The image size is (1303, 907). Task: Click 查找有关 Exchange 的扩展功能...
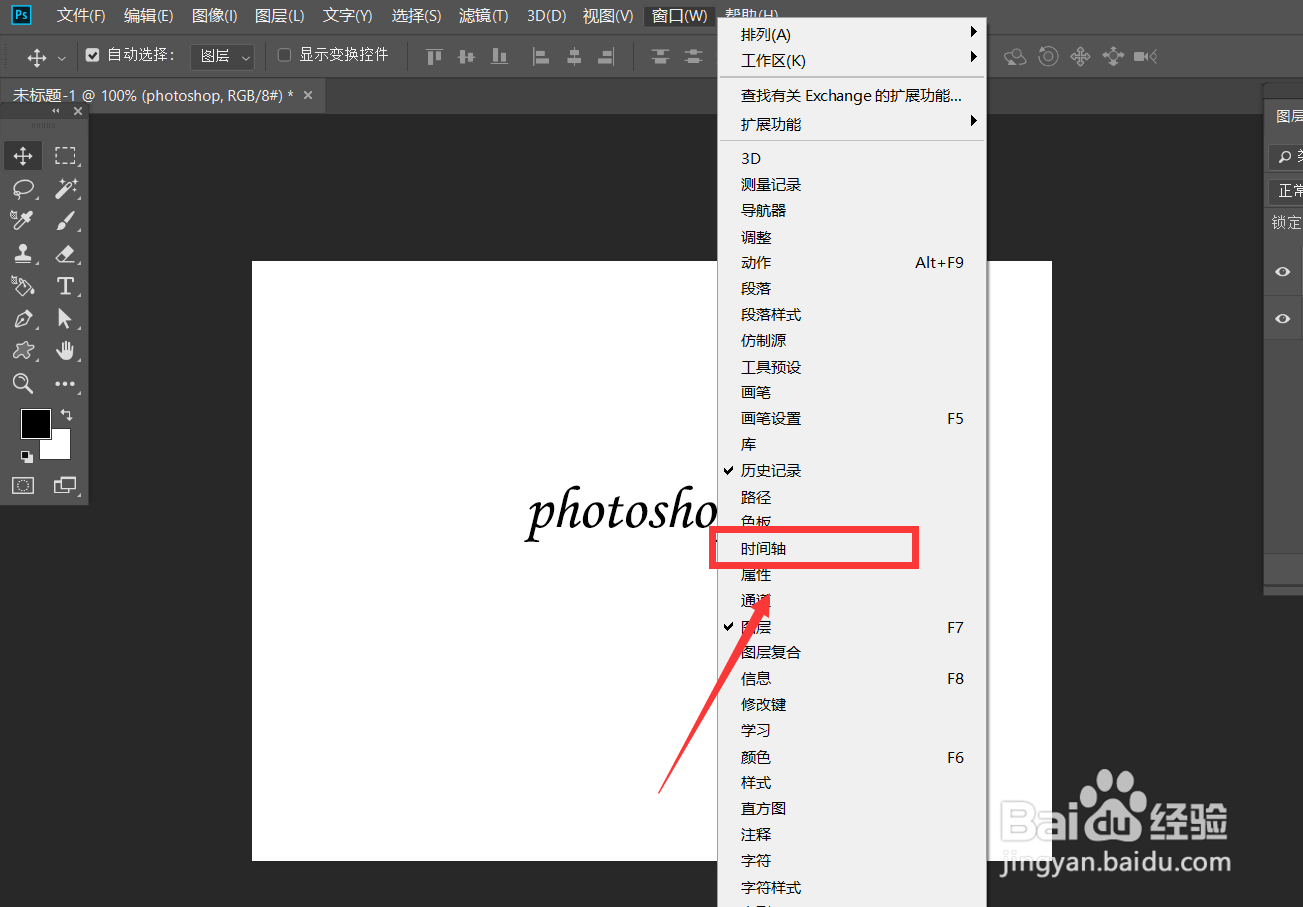click(853, 96)
